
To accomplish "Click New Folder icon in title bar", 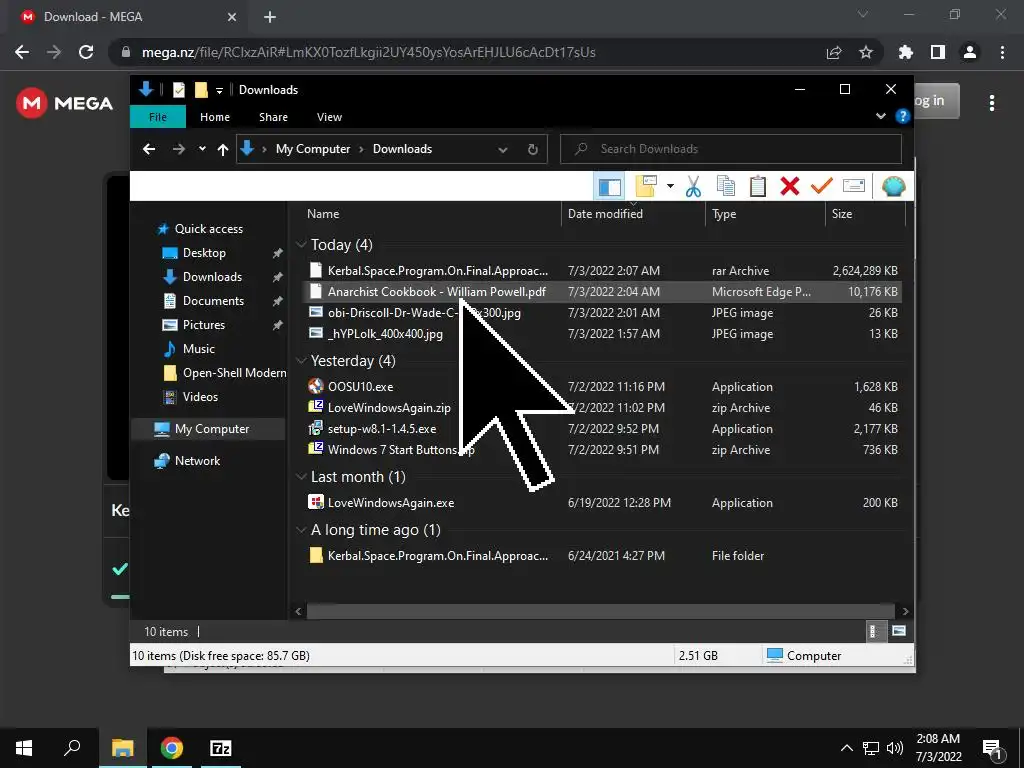I will [201, 90].
